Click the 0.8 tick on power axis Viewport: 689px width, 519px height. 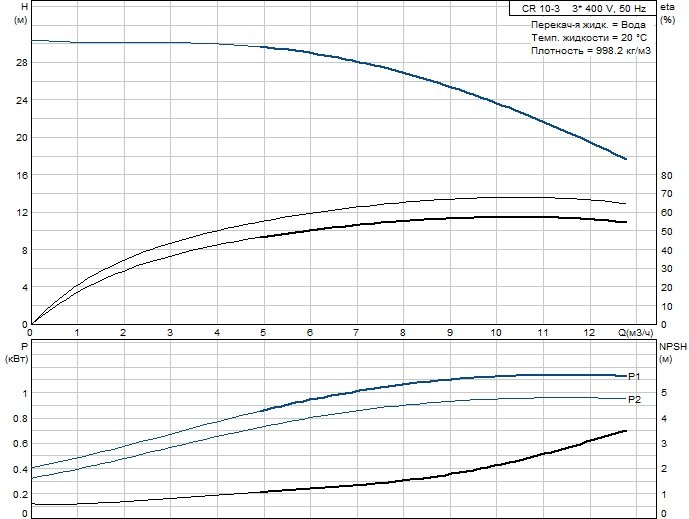[x=20, y=418]
